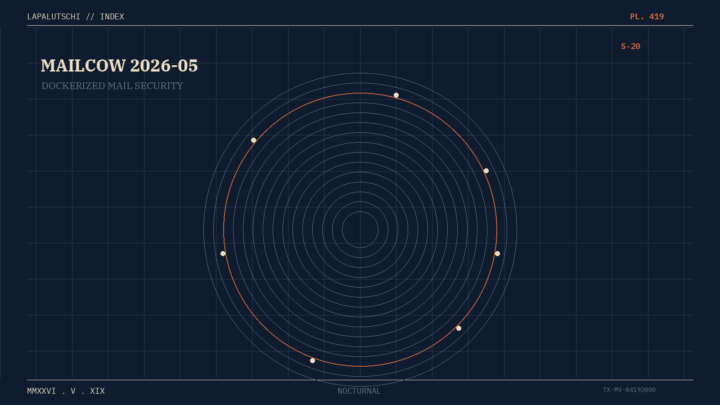Click the 'TX-MV-04192000' code text
Image resolution: width=720 pixels, height=405 pixels.
(x=629, y=390)
